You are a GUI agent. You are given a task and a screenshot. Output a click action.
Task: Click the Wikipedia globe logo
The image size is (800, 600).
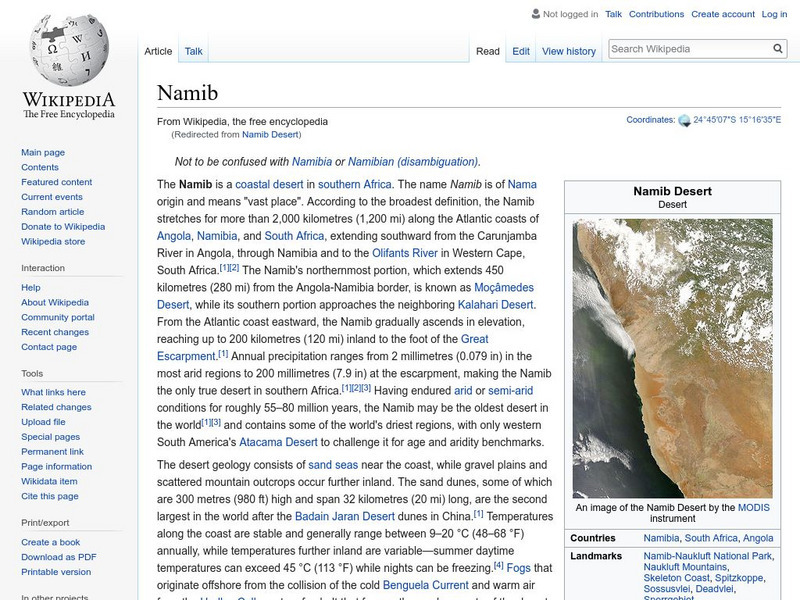coord(69,49)
